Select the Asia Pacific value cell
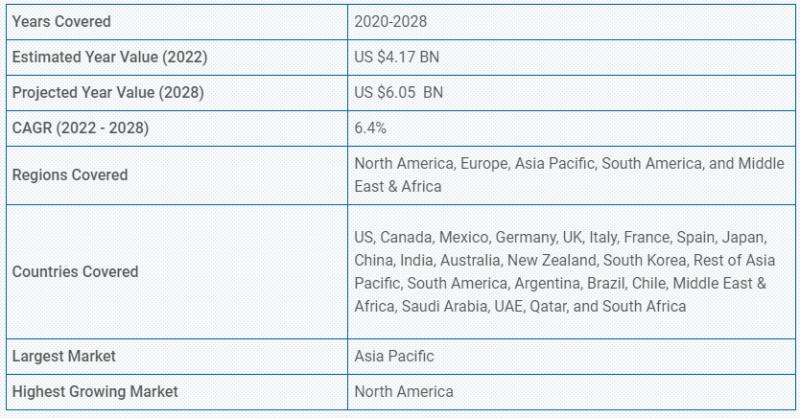The image size is (800, 418). [x=571, y=356]
